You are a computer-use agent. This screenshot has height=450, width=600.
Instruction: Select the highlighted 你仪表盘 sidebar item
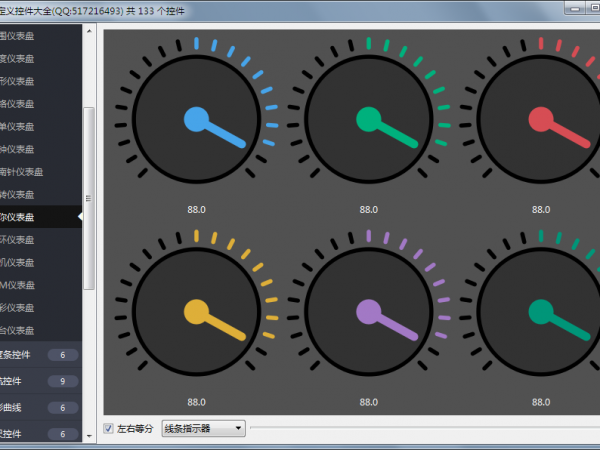point(40,217)
